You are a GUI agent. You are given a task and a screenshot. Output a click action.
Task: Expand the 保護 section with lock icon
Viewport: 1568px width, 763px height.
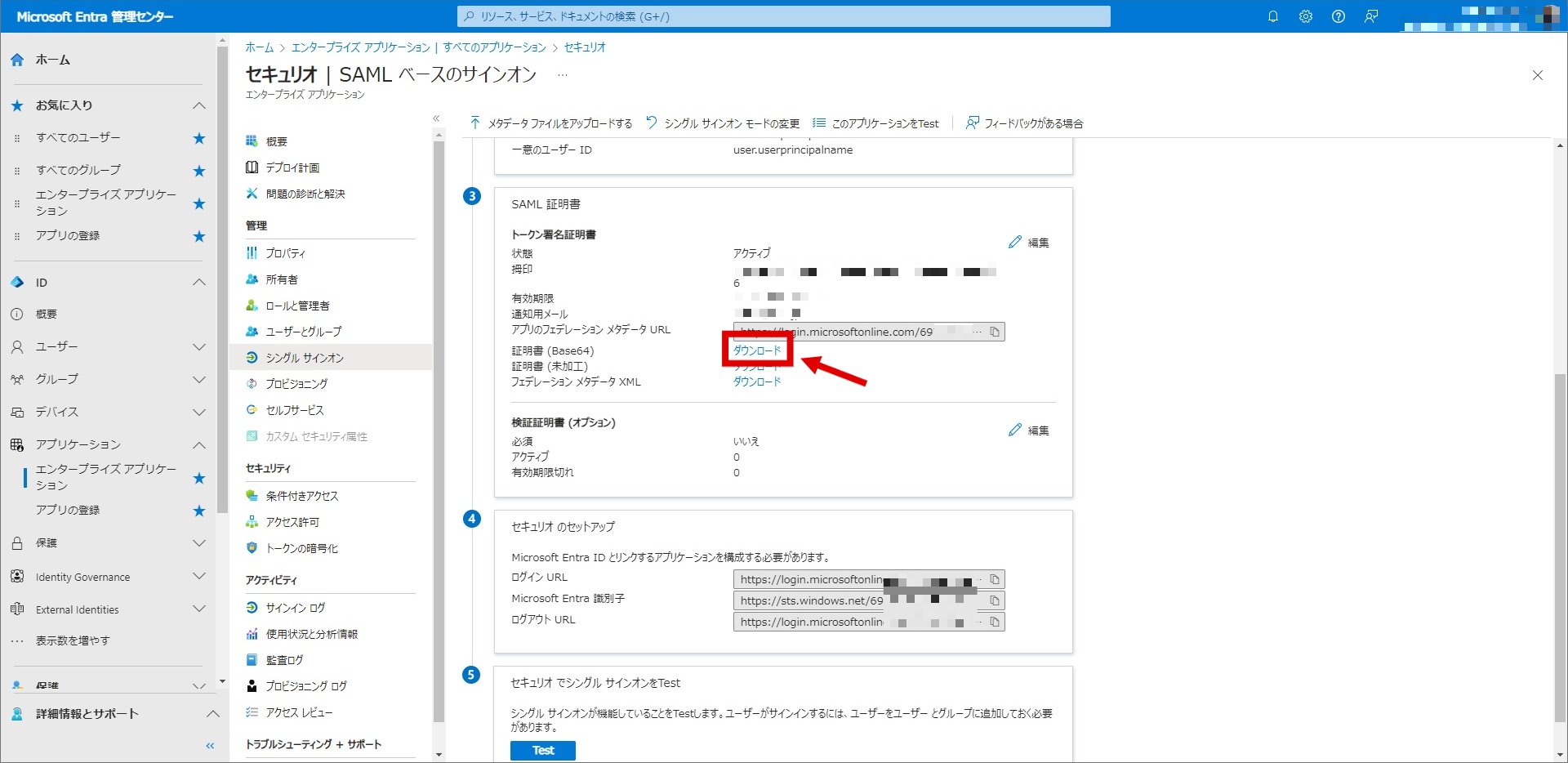tap(198, 543)
